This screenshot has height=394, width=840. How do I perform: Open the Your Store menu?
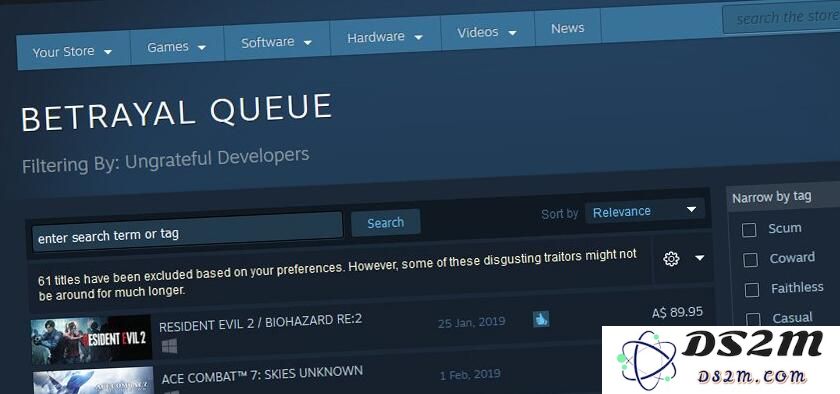pyautogui.click(x=73, y=51)
